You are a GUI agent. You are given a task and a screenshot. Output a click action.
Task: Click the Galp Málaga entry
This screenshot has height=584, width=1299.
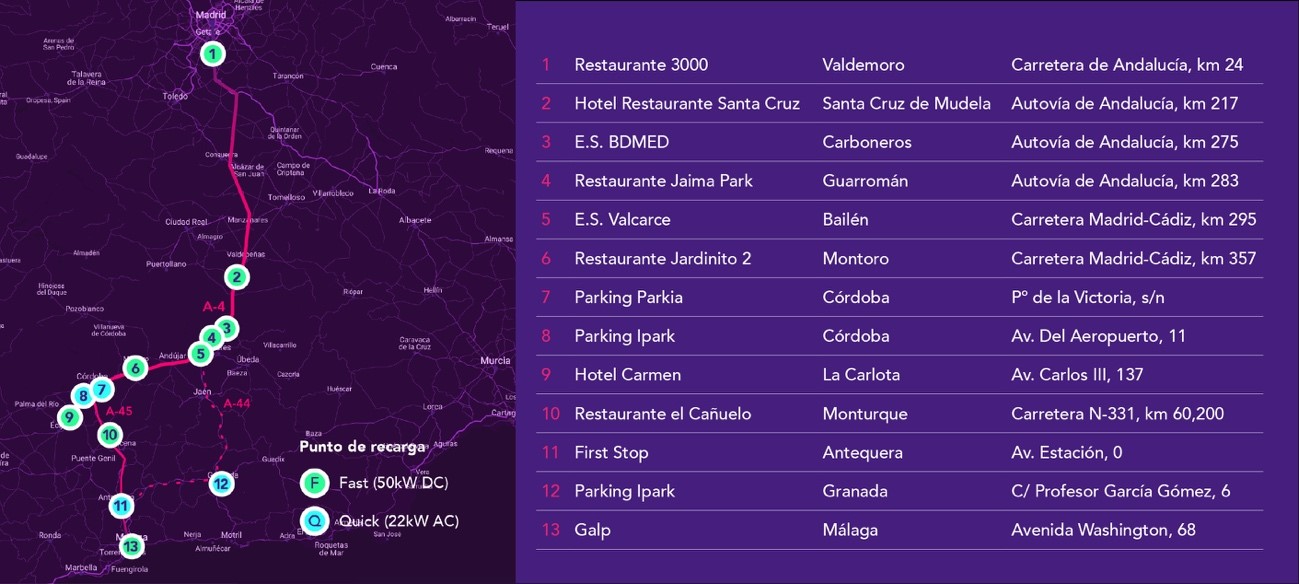click(x=592, y=530)
